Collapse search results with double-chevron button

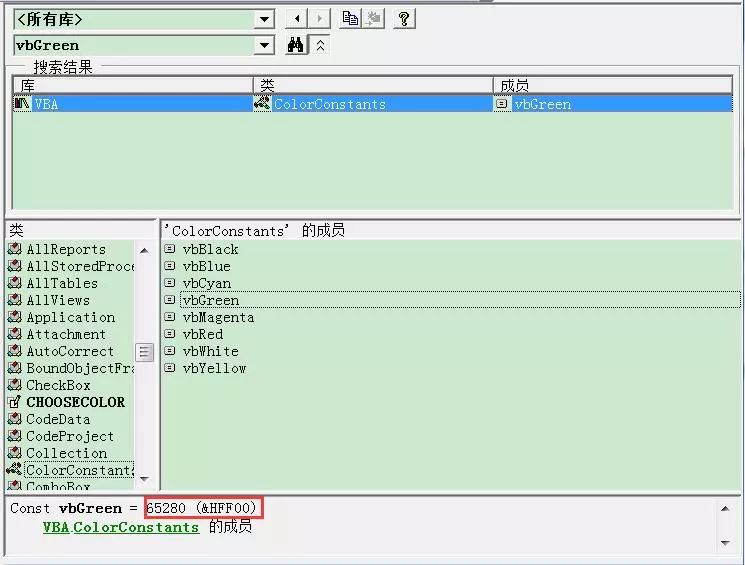pyautogui.click(x=320, y=45)
